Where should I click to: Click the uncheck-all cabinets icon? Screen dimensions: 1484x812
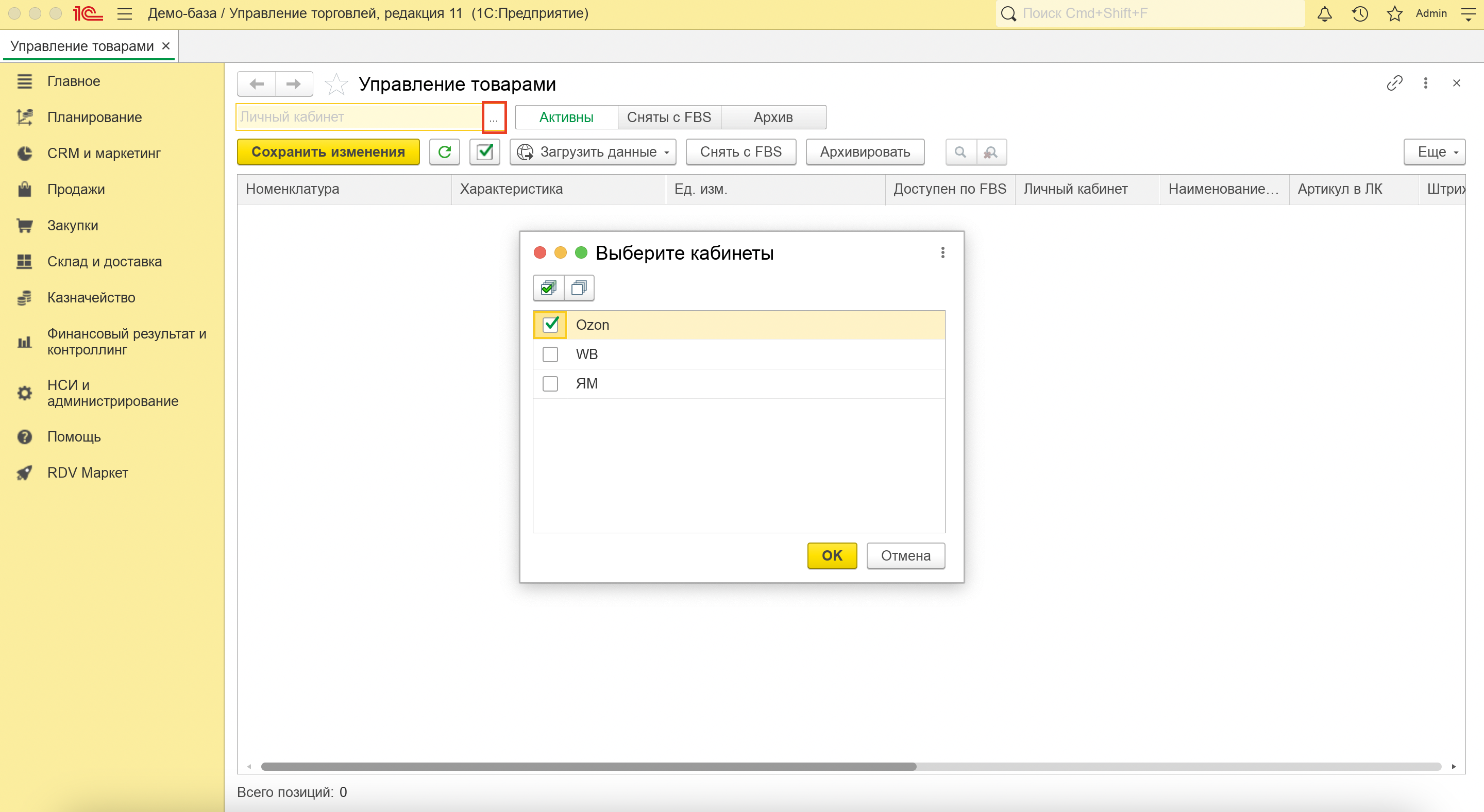coord(578,287)
